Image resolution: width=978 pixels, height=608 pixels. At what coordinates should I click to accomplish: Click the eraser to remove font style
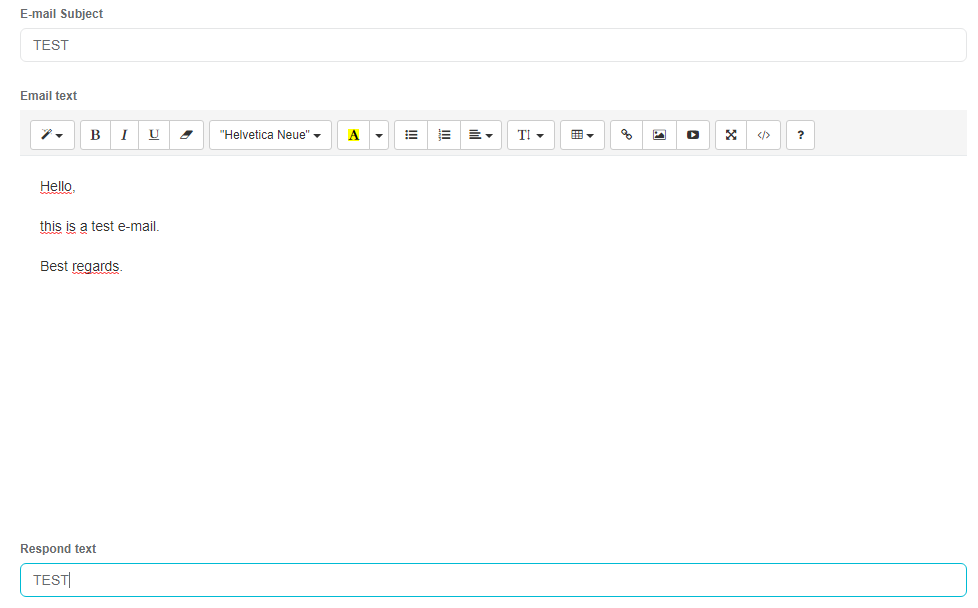tap(186, 135)
